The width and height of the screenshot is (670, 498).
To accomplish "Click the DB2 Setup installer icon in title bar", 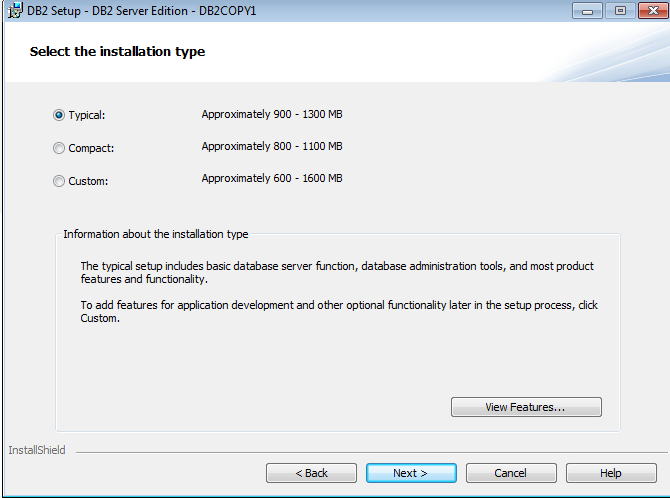I will tap(15, 10).
